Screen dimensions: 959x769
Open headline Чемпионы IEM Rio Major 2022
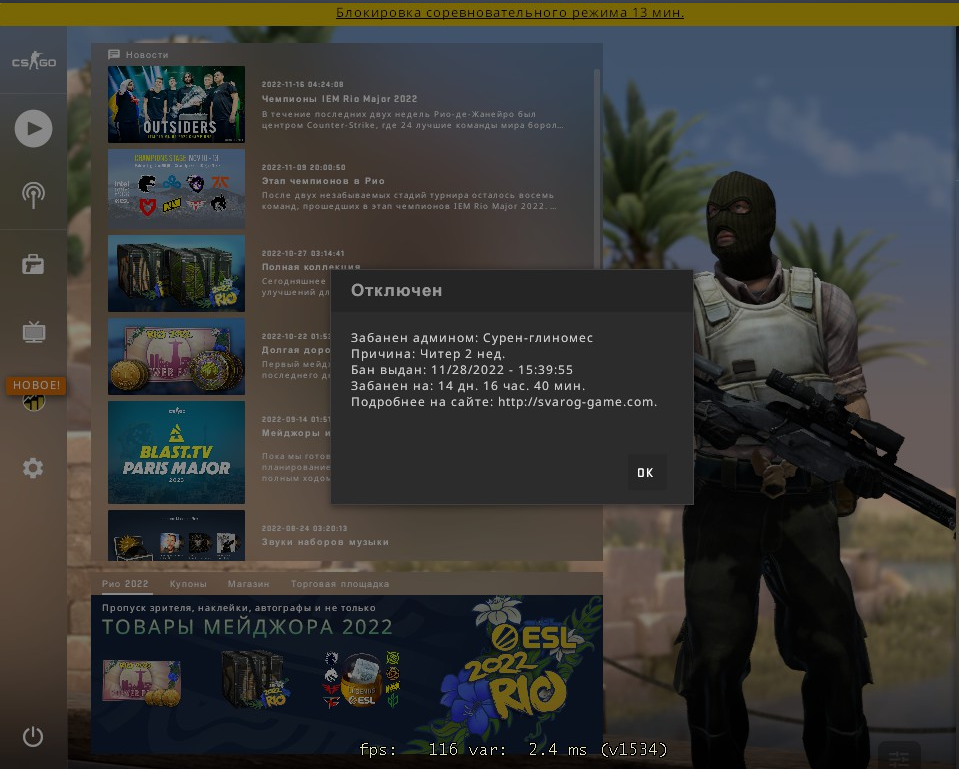point(339,98)
